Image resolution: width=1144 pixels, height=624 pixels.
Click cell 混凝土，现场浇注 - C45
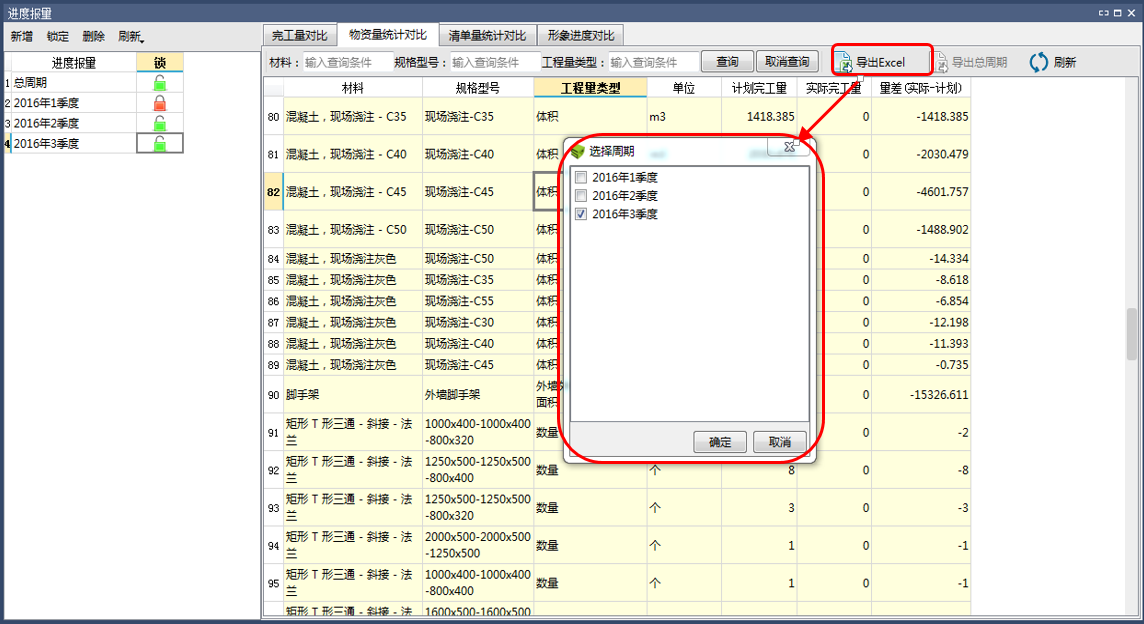(x=352, y=192)
